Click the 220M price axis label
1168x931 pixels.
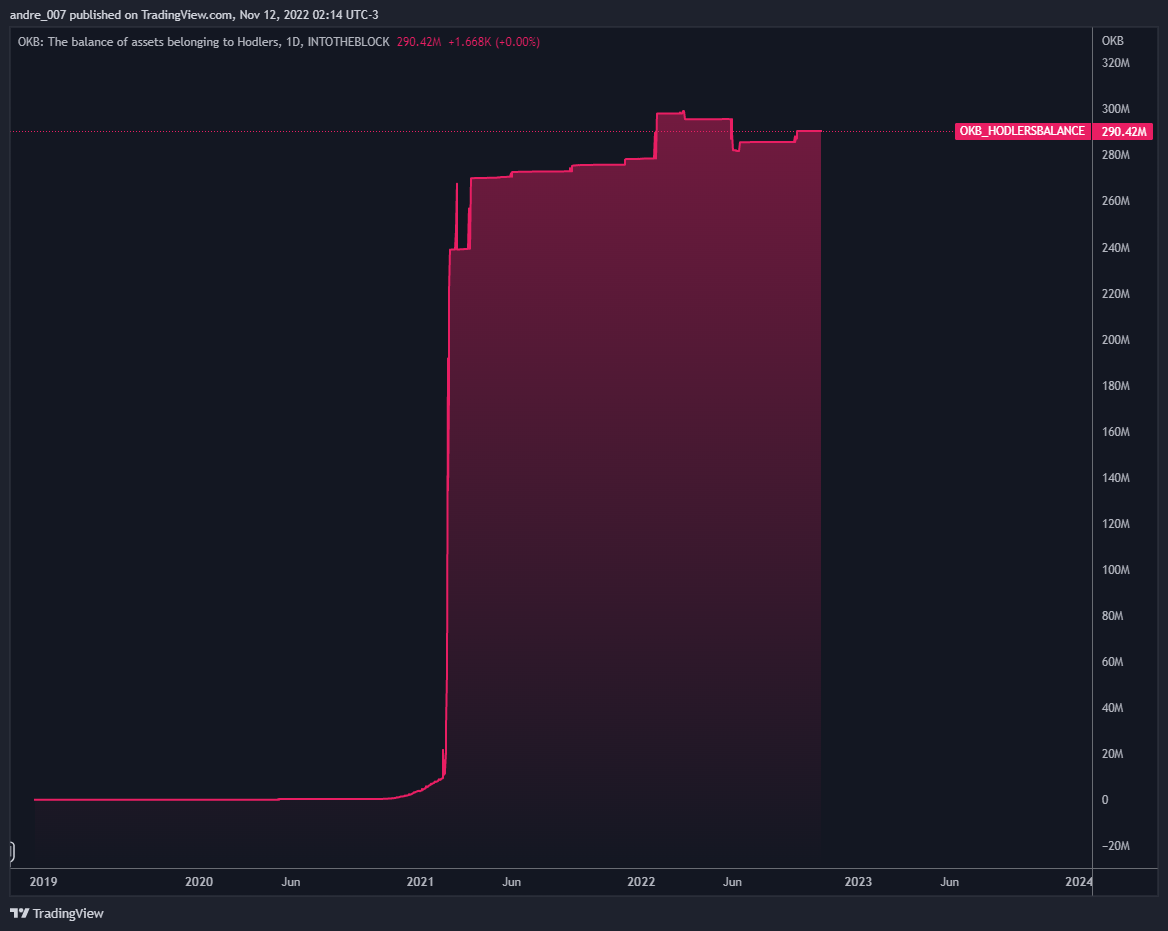tap(1116, 293)
